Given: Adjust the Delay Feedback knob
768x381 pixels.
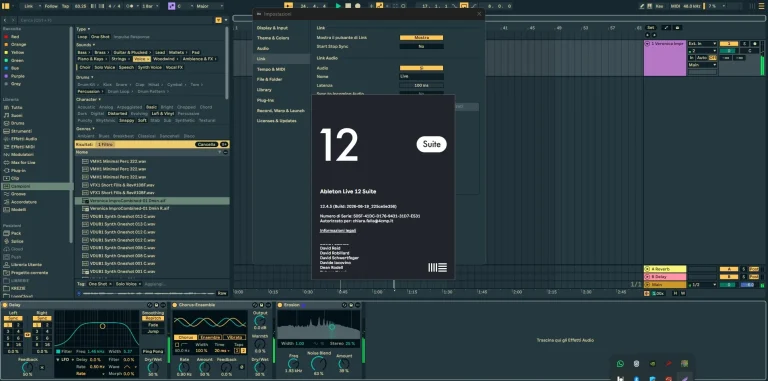Looking at the screenshot, I should (28, 367).
